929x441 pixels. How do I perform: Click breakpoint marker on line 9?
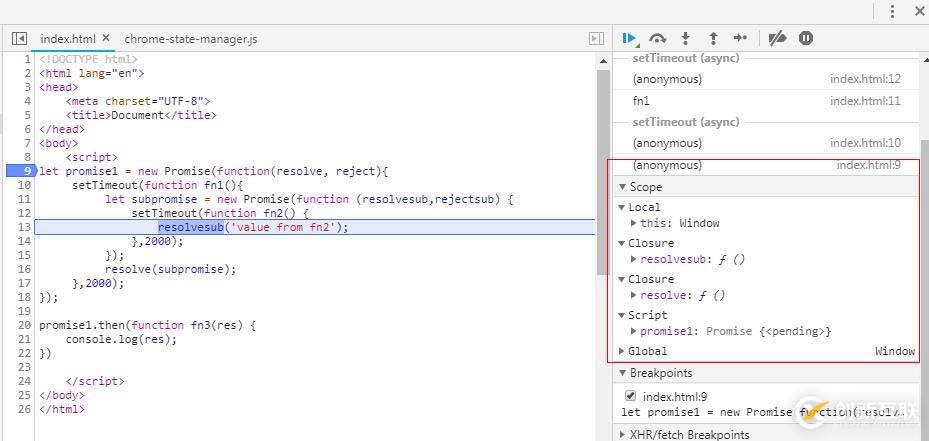point(21,171)
